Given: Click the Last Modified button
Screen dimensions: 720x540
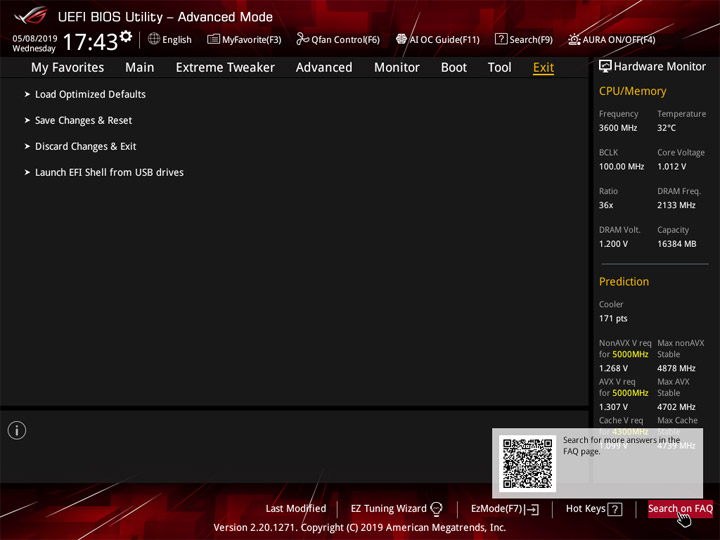Looking at the screenshot, I should tap(296, 509).
